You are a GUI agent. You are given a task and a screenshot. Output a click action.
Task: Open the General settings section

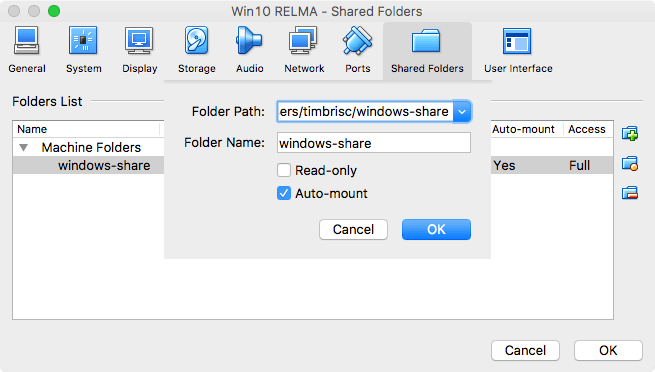(x=27, y=50)
